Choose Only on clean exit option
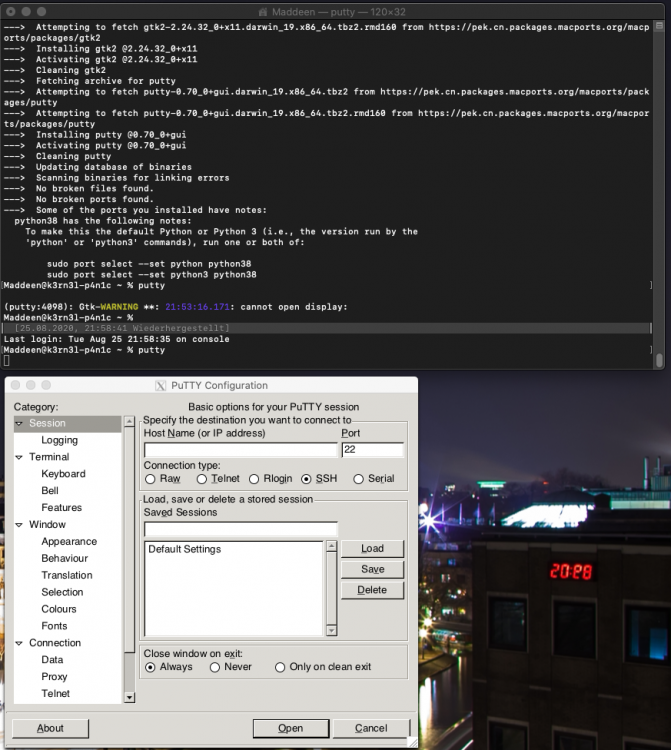Viewport: 671px width, 750px height. coord(280,667)
